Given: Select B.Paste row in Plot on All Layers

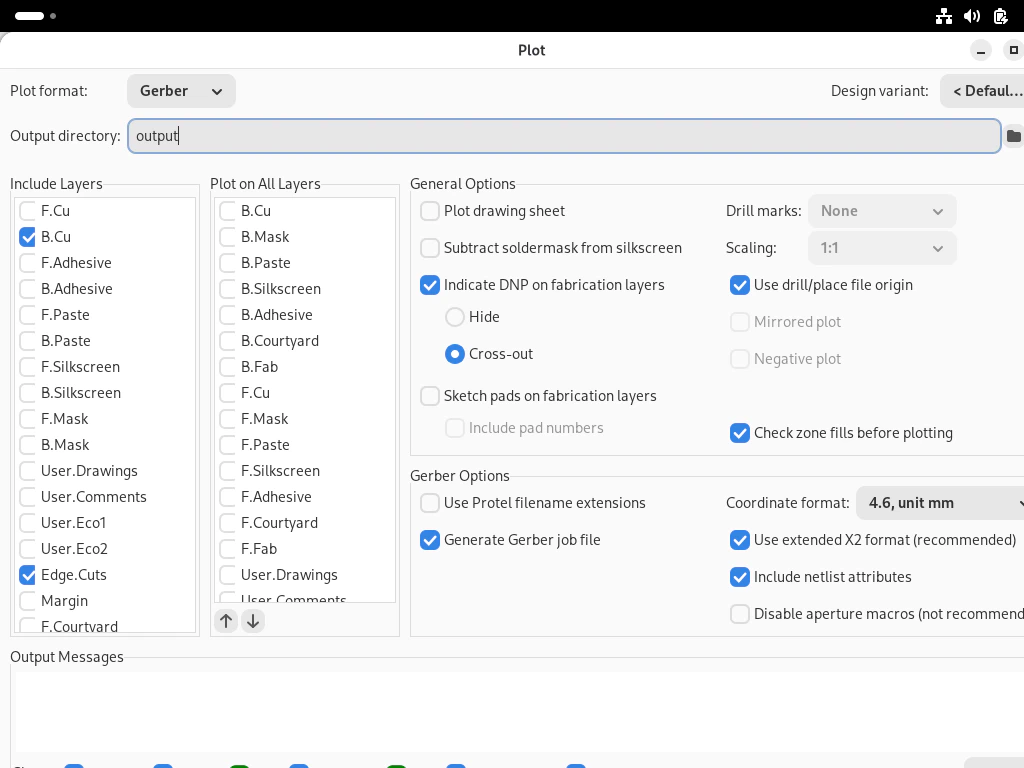Looking at the screenshot, I should click(x=305, y=263).
